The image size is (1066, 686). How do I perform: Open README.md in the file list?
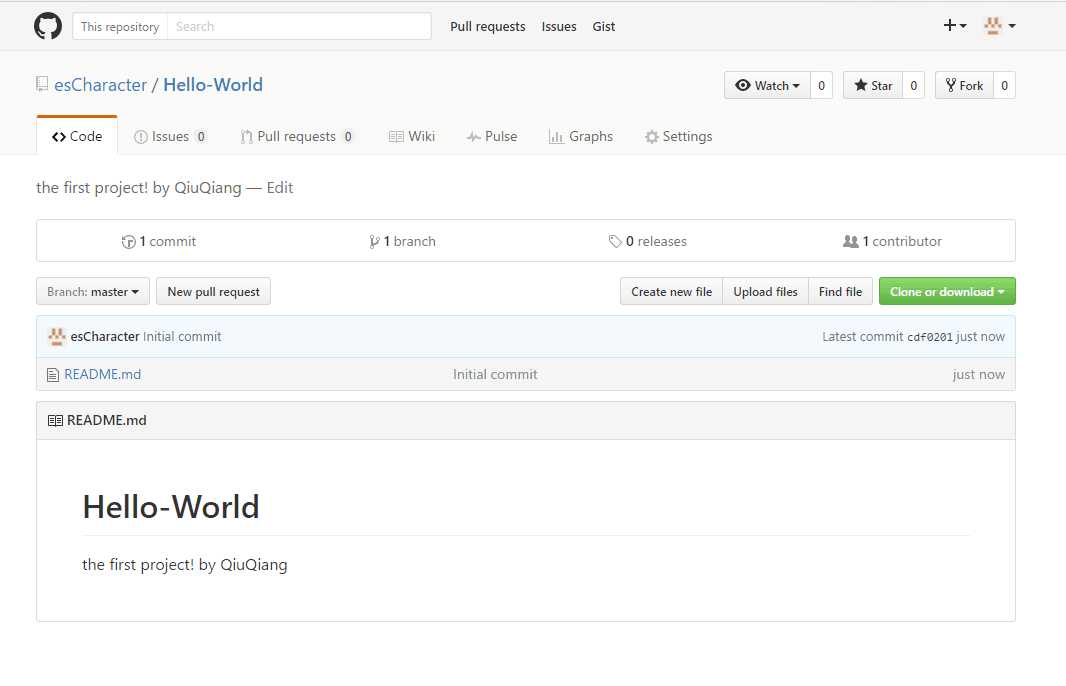click(103, 375)
